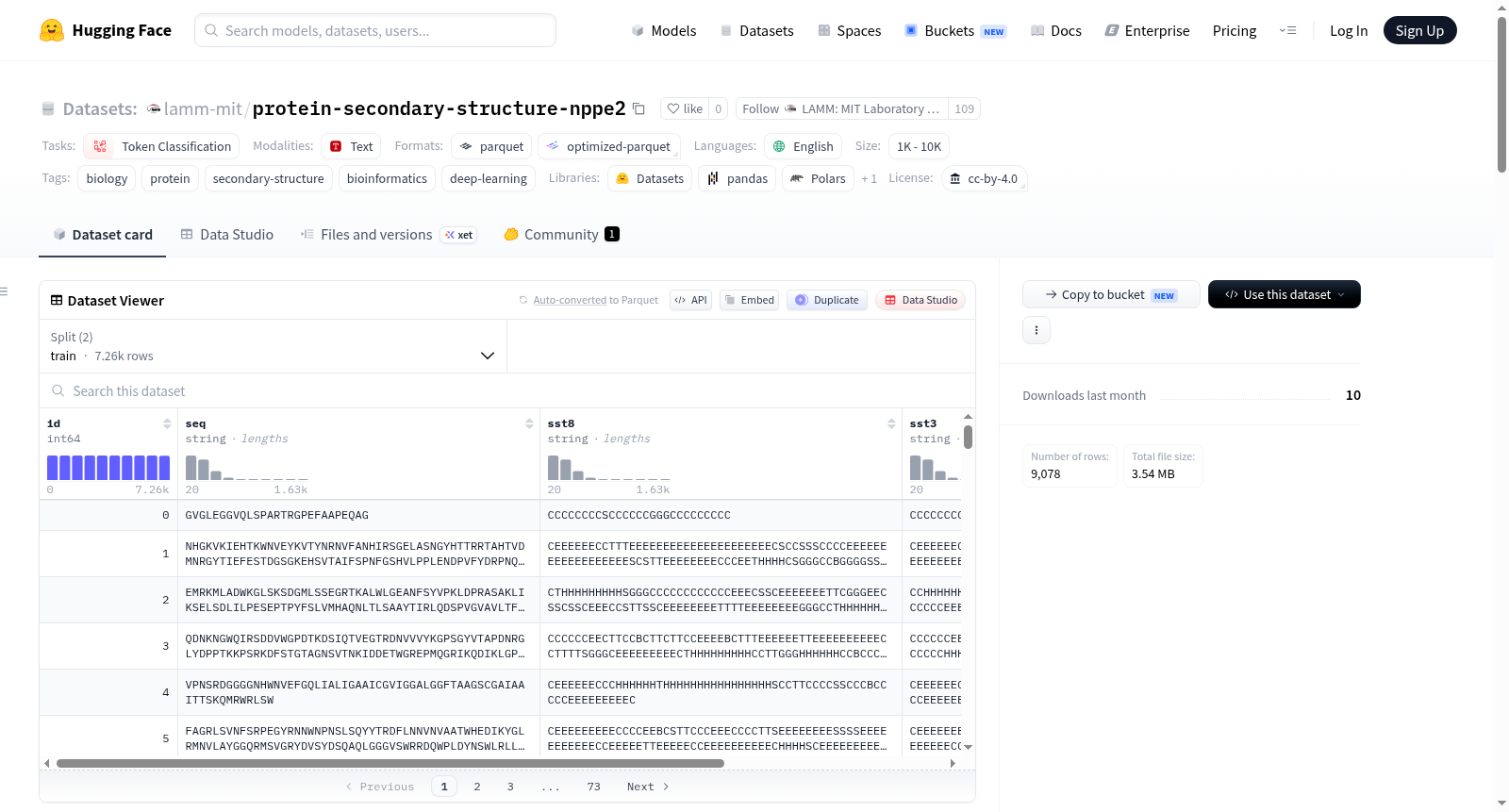Click the Log In link
Viewport: 1509px width, 812px height.
pyautogui.click(x=1349, y=30)
